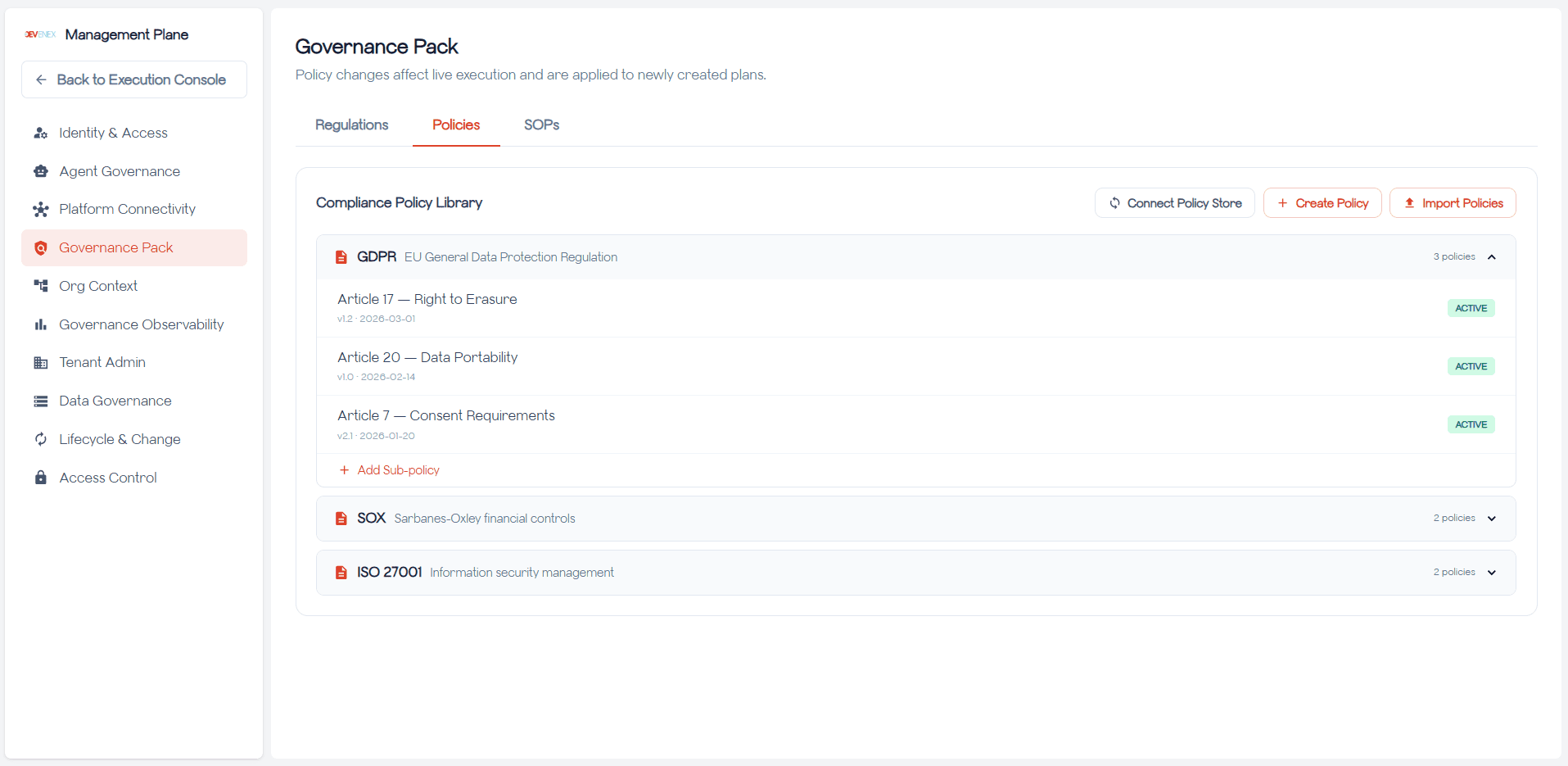
Task: Go back to Execution Console
Action: [x=134, y=79]
